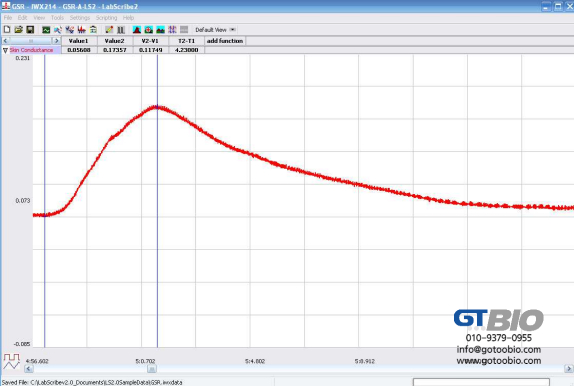Click the 5:4.802 time axis label
Image resolution: width=574 pixels, height=386 pixels.
[x=255, y=361]
